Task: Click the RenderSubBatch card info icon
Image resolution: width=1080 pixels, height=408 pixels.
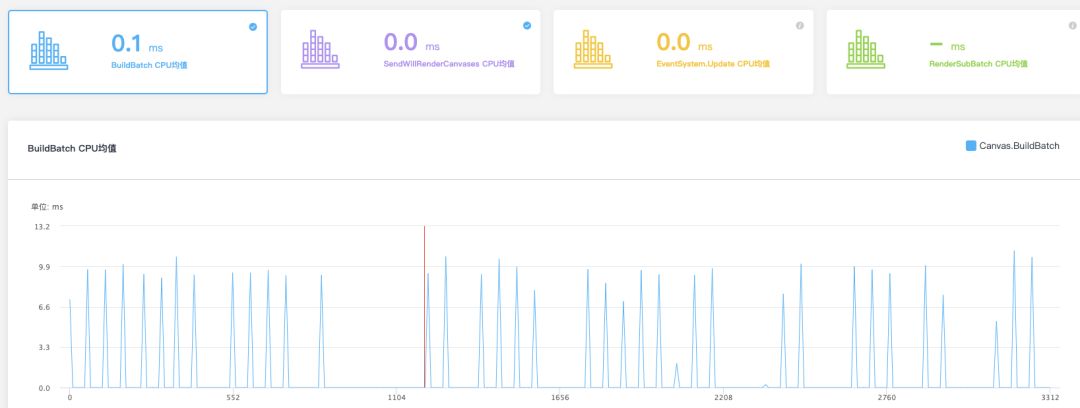Action: pos(1072,26)
